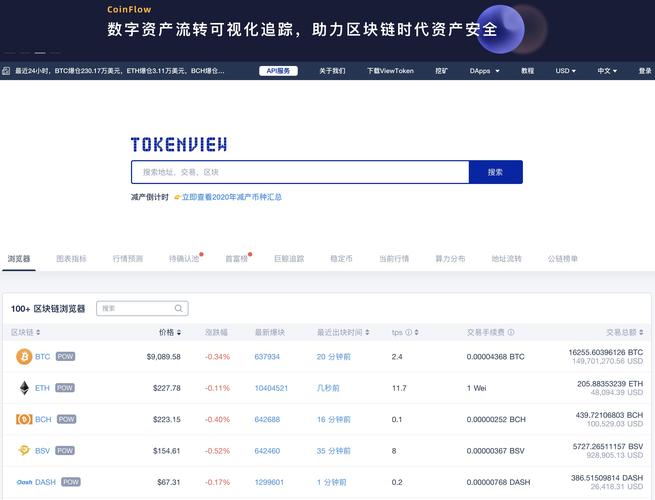The width and height of the screenshot is (655, 500).
Task: Click the main address search input field
Action: coord(300,172)
